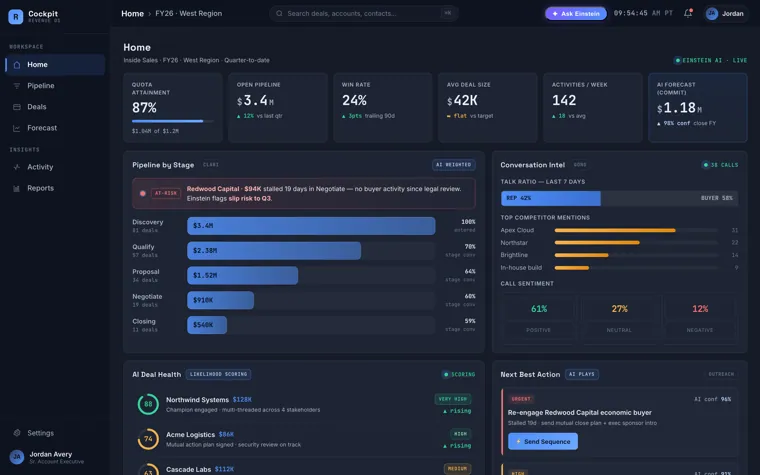760x475 pixels.
Task: Toggle the AI Weighted badge
Action: [x=454, y=165]
